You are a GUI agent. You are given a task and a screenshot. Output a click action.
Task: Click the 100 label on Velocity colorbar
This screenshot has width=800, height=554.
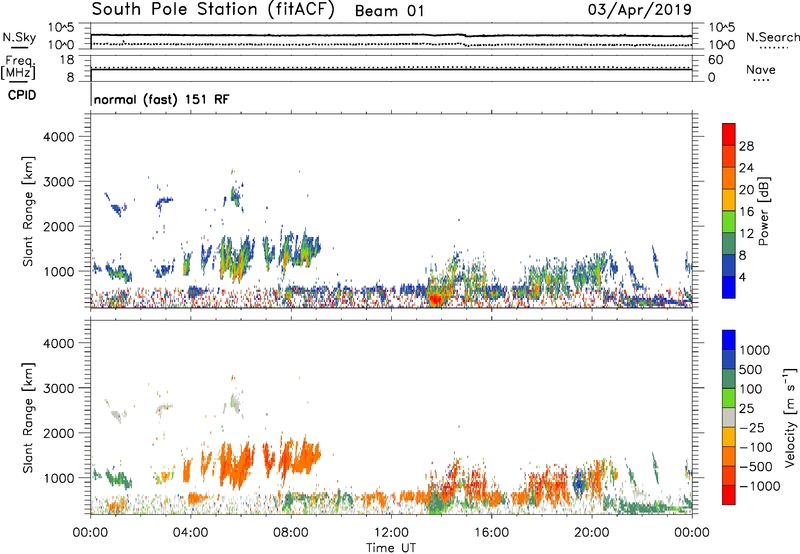point(751,389)
